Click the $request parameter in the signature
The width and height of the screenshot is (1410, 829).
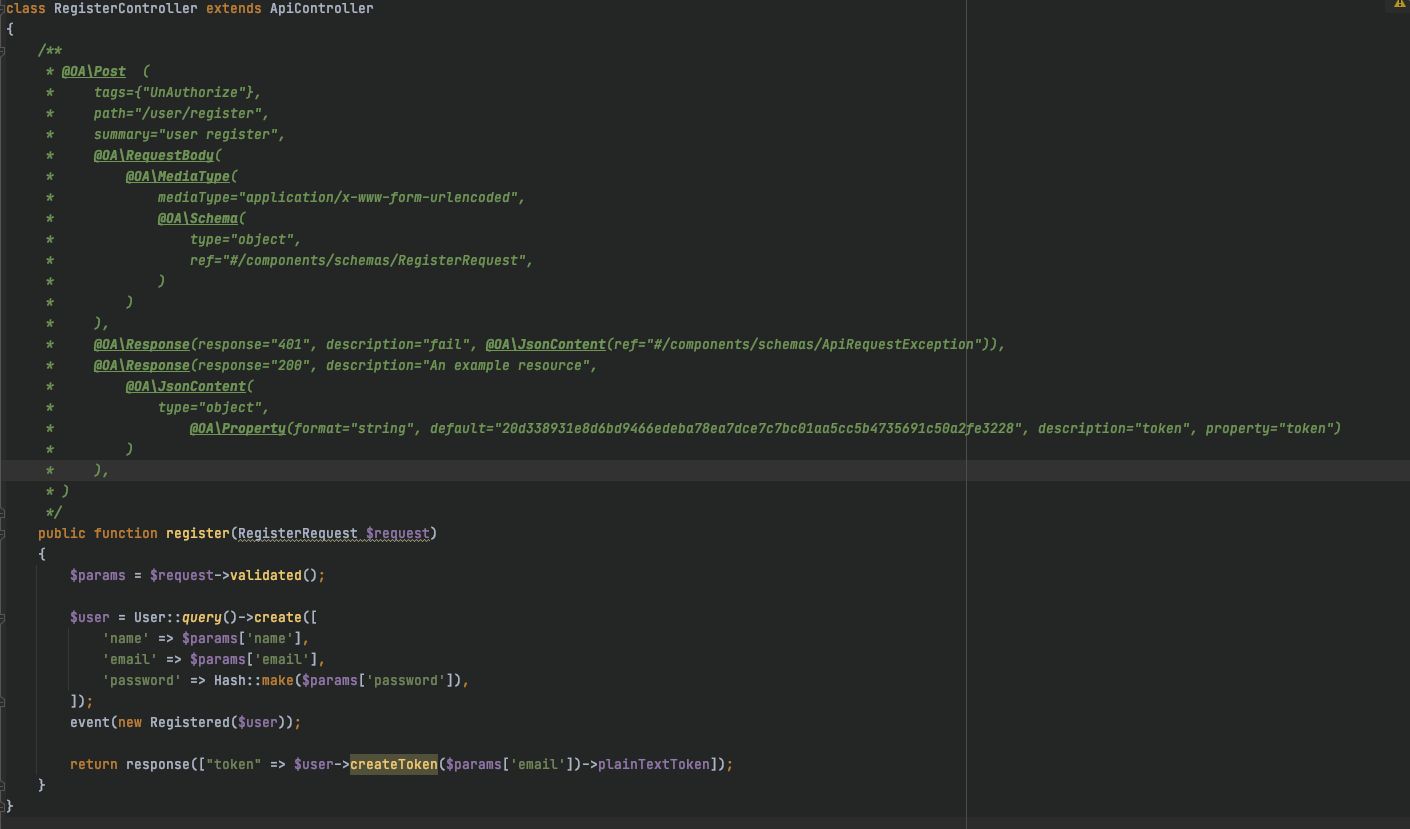[x=398, y=533]
